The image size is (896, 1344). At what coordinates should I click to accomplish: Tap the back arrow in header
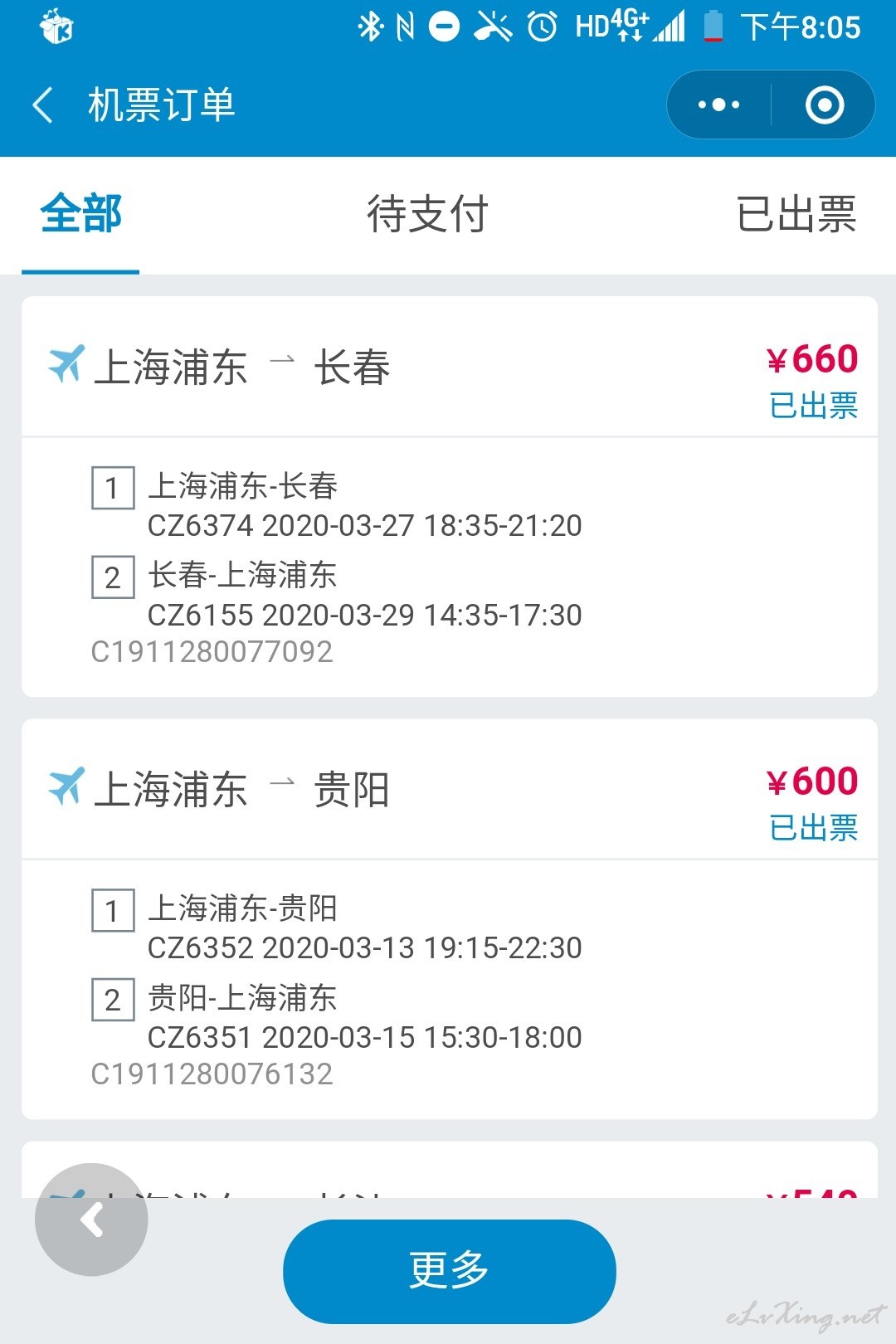[x=43, y=105]
